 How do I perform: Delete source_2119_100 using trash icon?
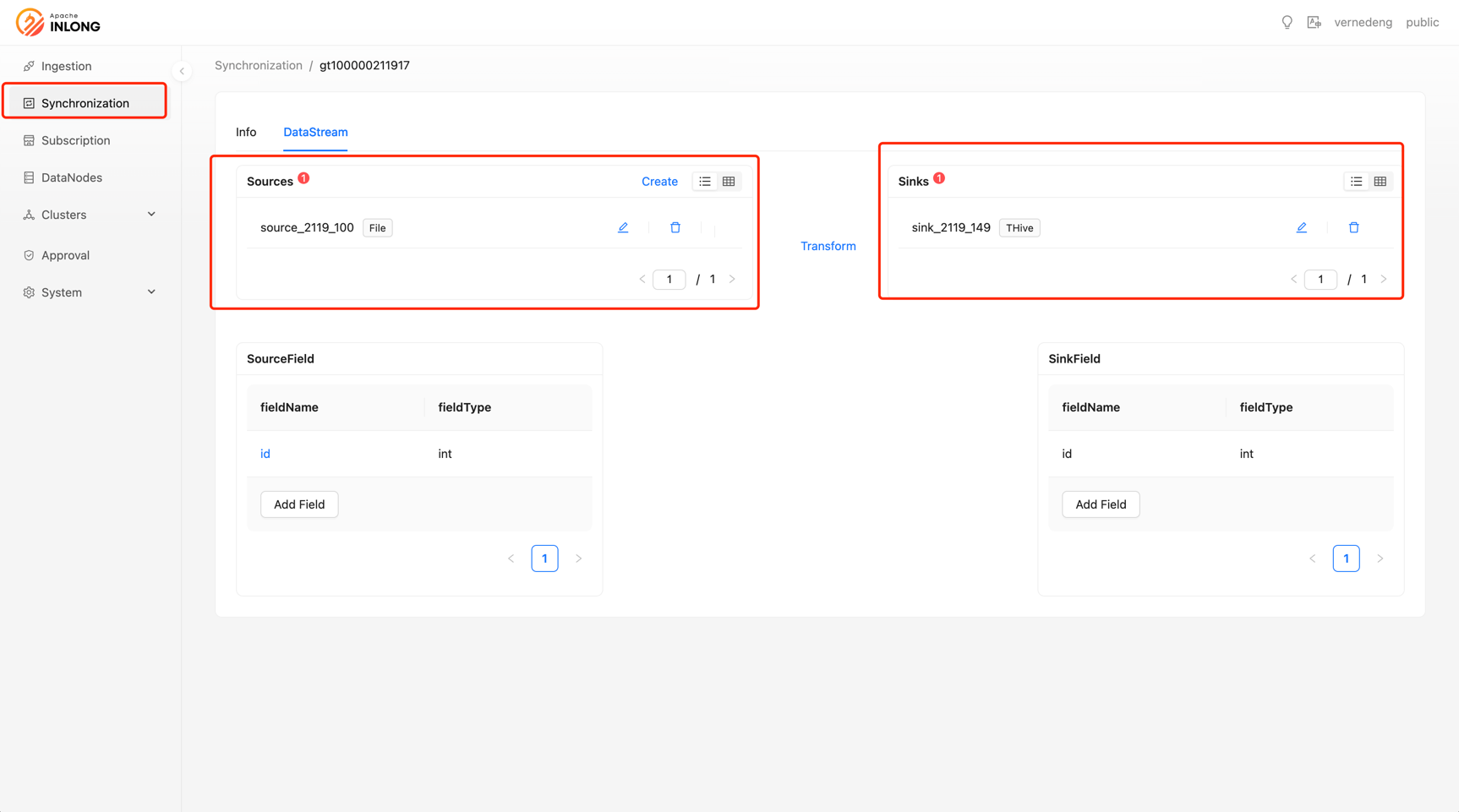coord(675,227)
